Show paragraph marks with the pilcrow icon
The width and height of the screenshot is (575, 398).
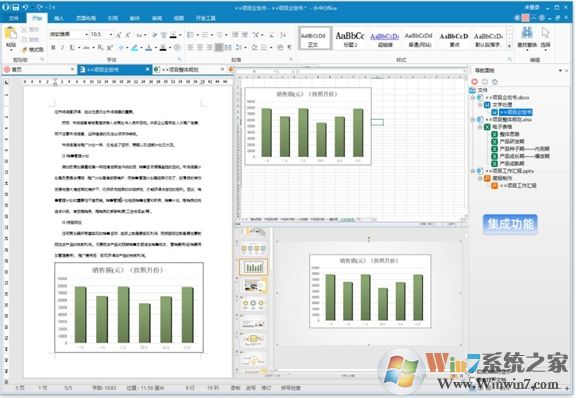[x=290, y=47]
